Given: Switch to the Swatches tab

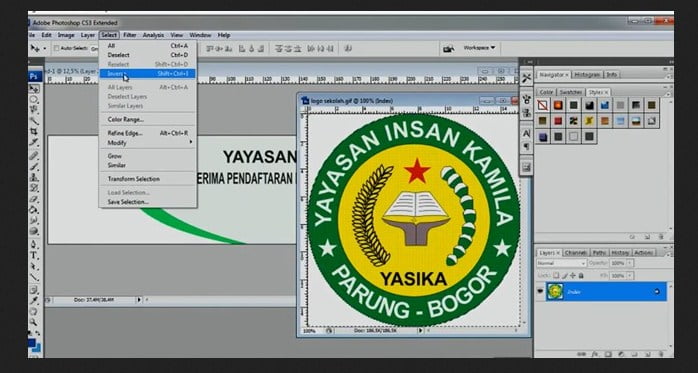Looking at the screenshot, I should 571,92.
